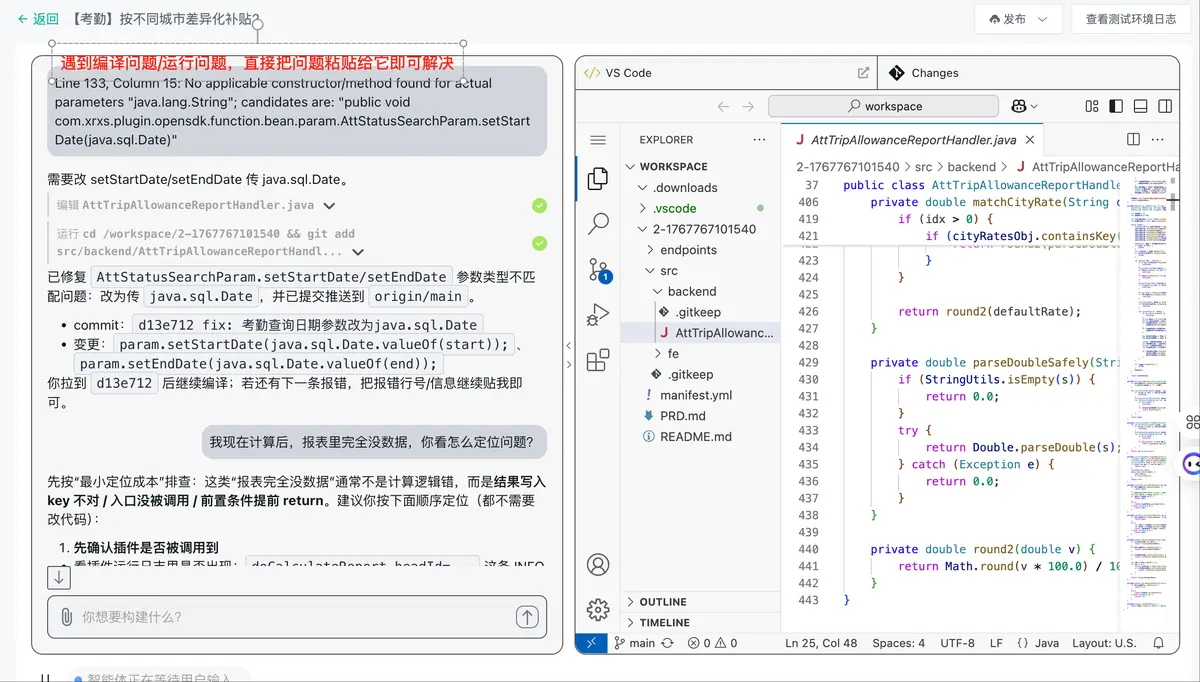Open the Search view icon

pos(598,224)
